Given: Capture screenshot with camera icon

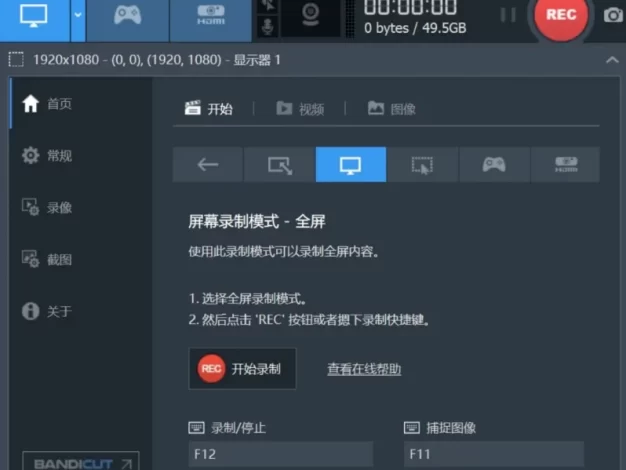Looking at the screenshot, I should [x=613, y=16].
